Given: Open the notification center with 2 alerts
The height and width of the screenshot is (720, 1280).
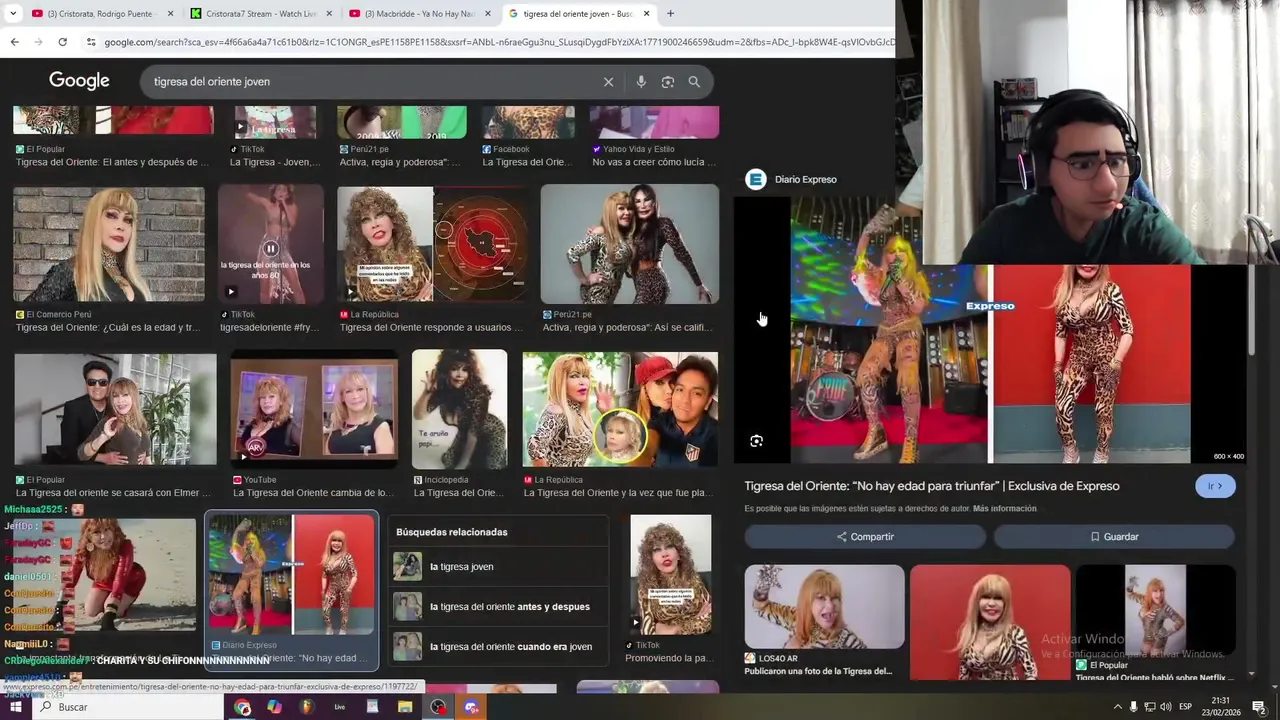Looking at the screenshot, I should tap(1260, 707).
